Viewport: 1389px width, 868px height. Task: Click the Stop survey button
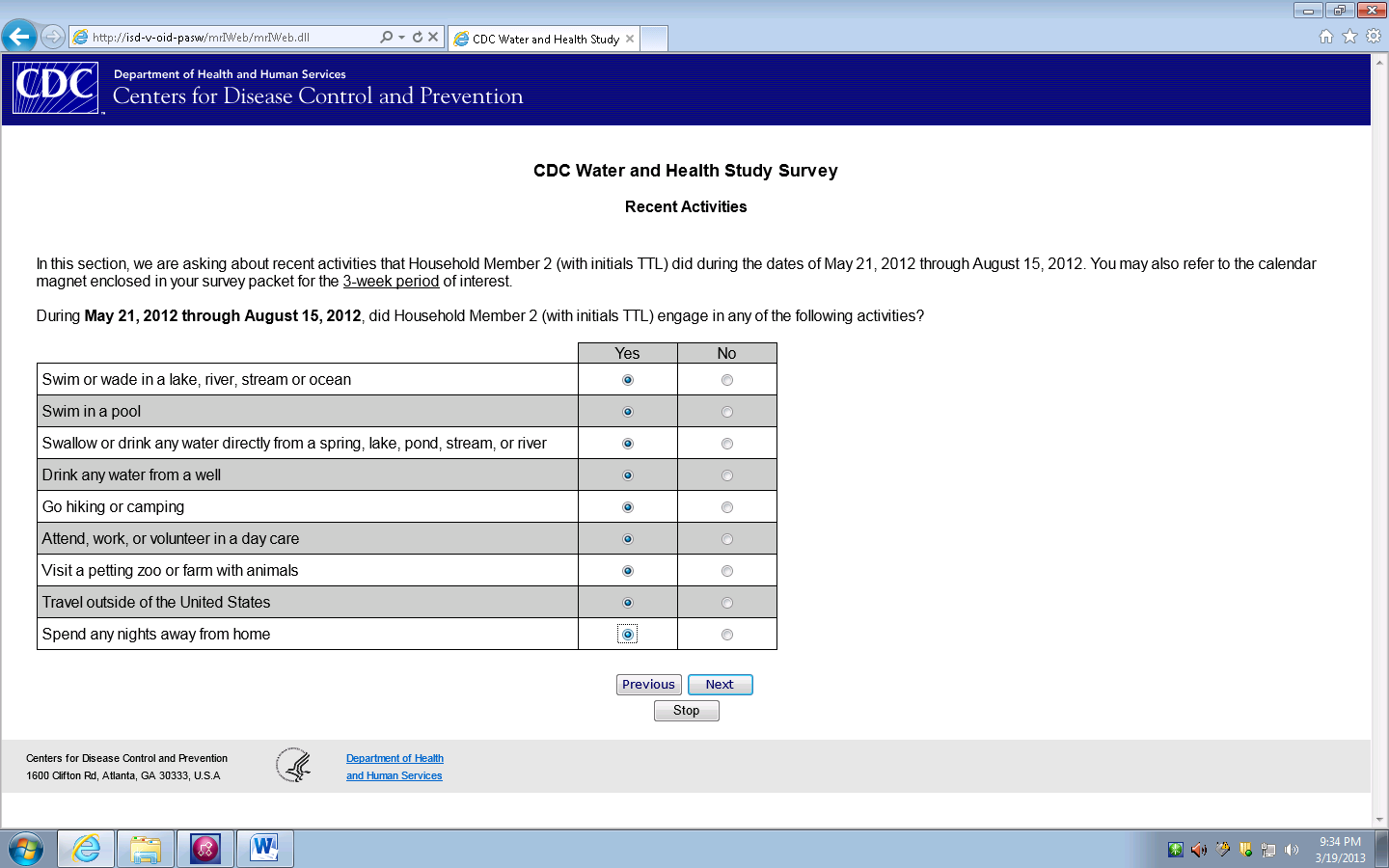point(686,711)
